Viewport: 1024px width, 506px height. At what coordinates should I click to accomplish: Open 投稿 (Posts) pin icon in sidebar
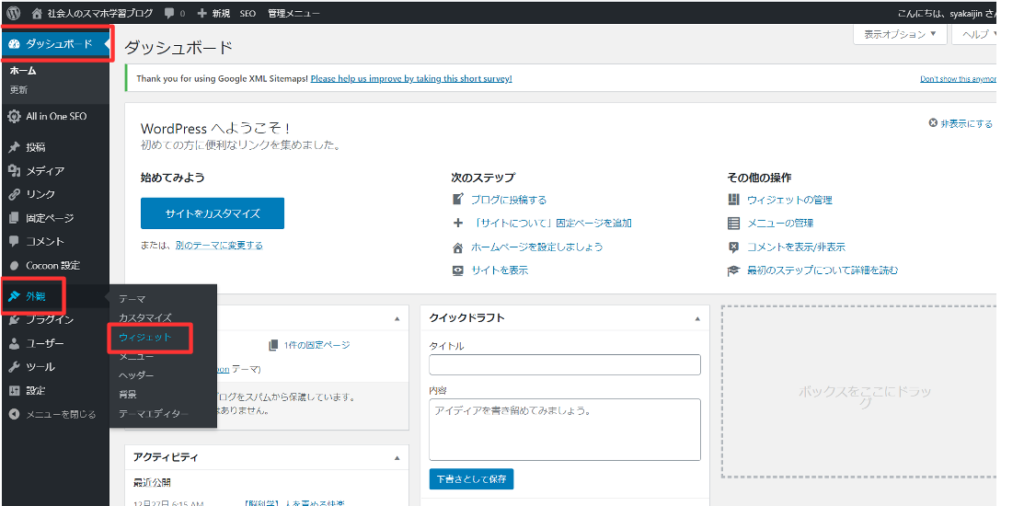click(14, 147)
